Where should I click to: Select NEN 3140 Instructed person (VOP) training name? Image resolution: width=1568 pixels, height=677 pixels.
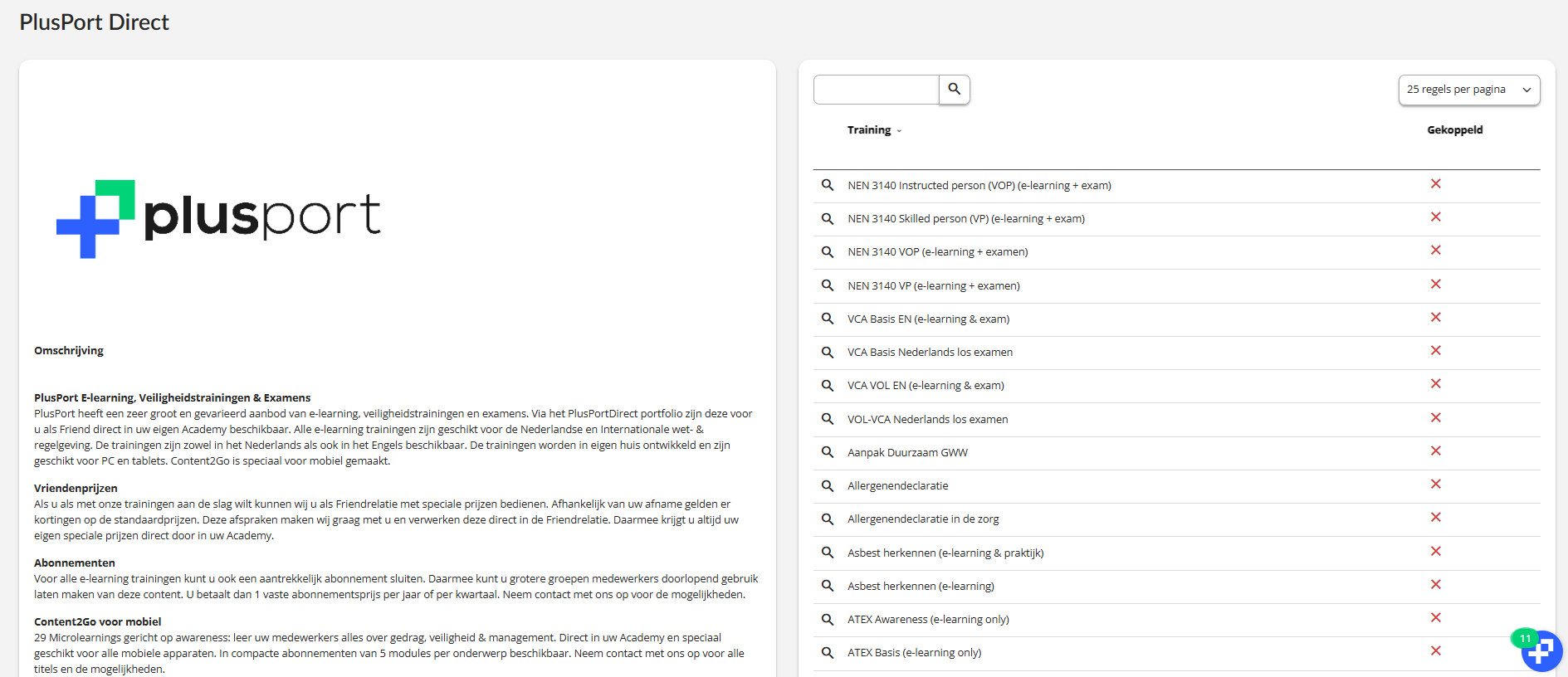[979, 186]
